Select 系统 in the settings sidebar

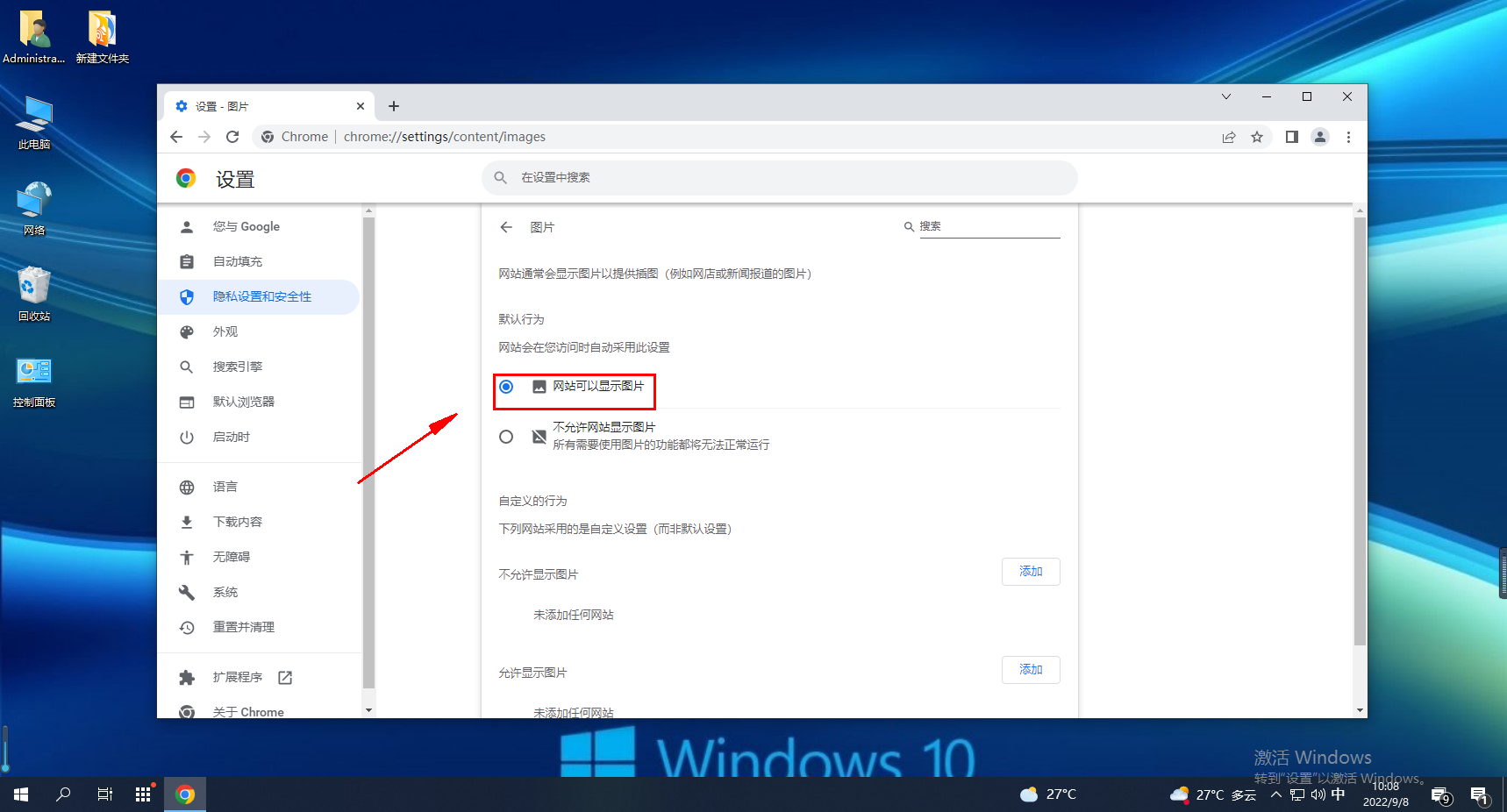pyautogui.click(x=225, y=592)
